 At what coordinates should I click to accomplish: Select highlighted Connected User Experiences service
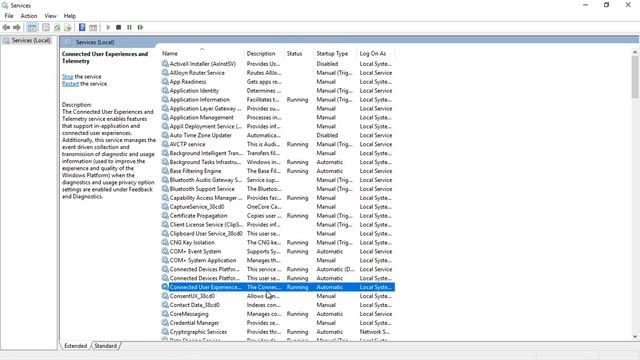point(278,287)
